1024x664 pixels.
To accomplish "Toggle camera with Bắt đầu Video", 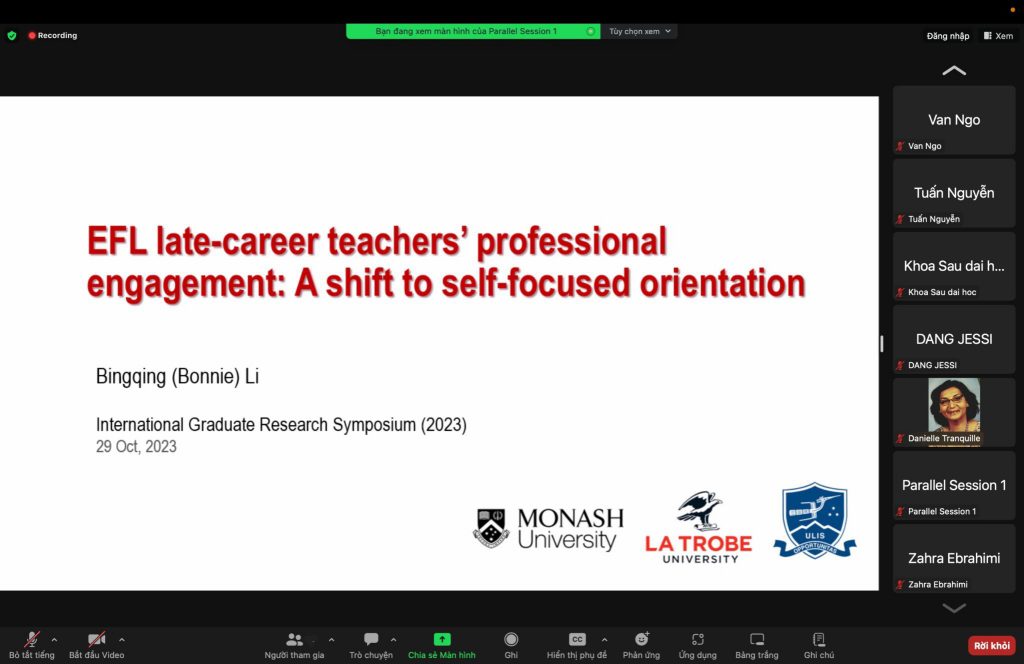I will pyautogui.click(x=96, y=640).
